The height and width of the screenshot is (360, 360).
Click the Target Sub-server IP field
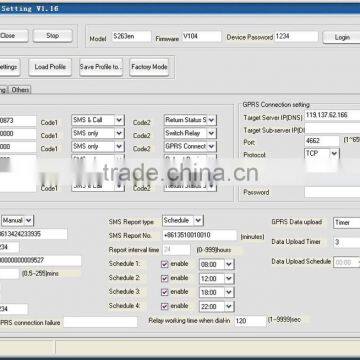pyautogui.click(x=332, y=129)
